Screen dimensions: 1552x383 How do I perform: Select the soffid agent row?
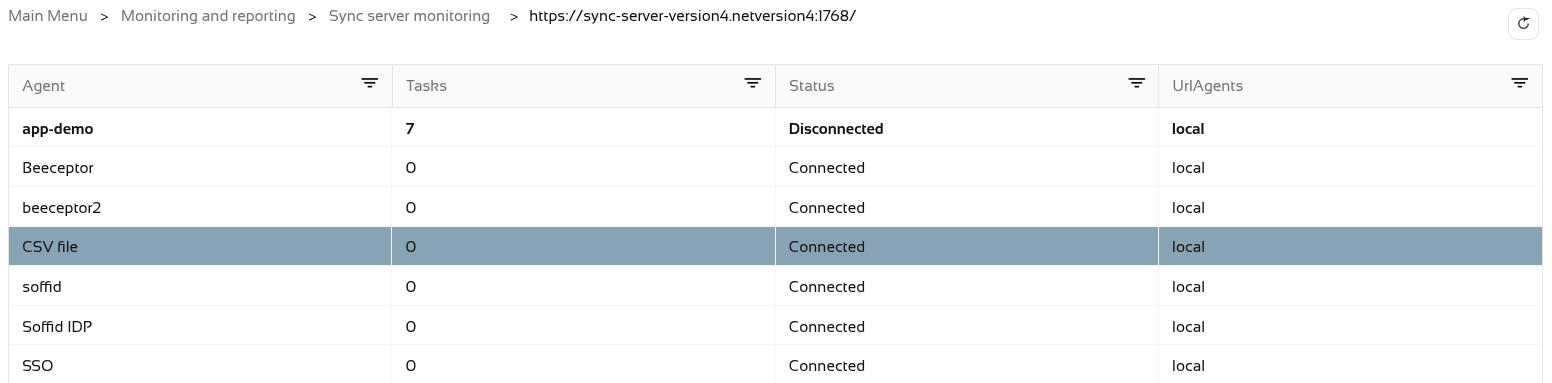775,286
